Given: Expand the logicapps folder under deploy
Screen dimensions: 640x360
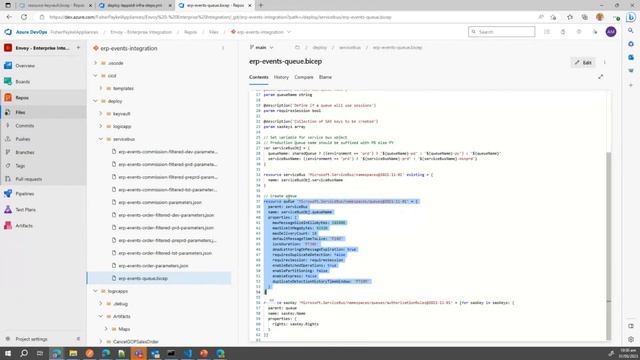Looking at the screenshot, I should click(101, 126).
